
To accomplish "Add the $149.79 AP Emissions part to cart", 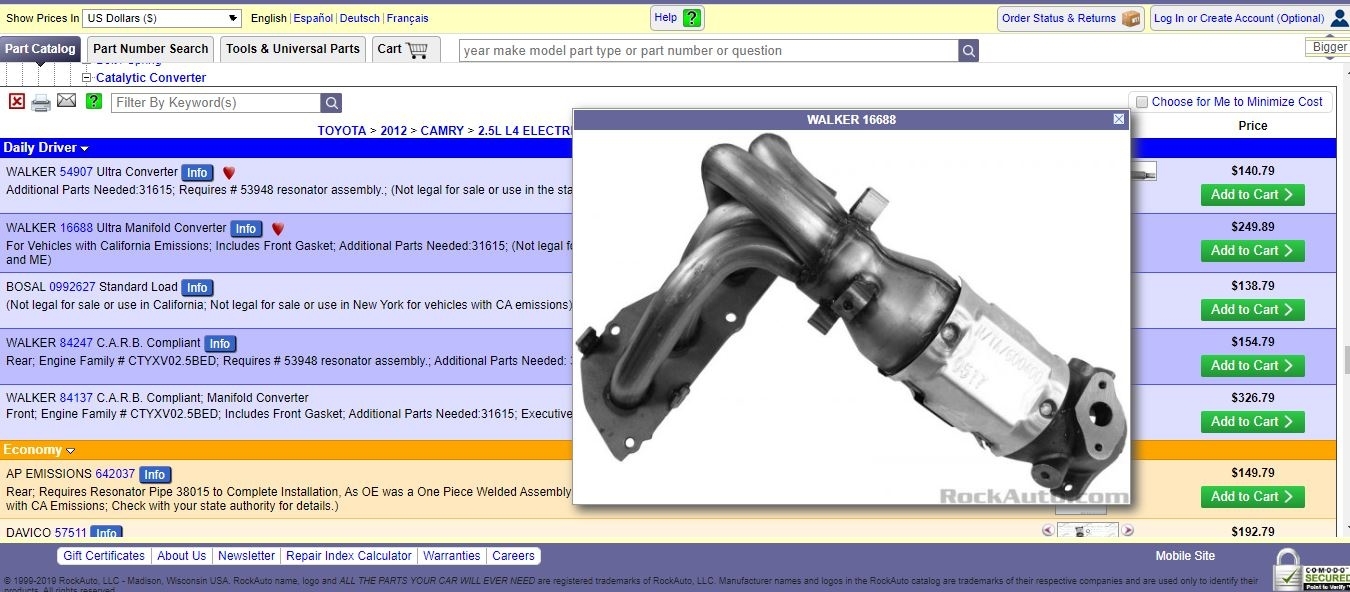I will click(x=1252, y=497).
